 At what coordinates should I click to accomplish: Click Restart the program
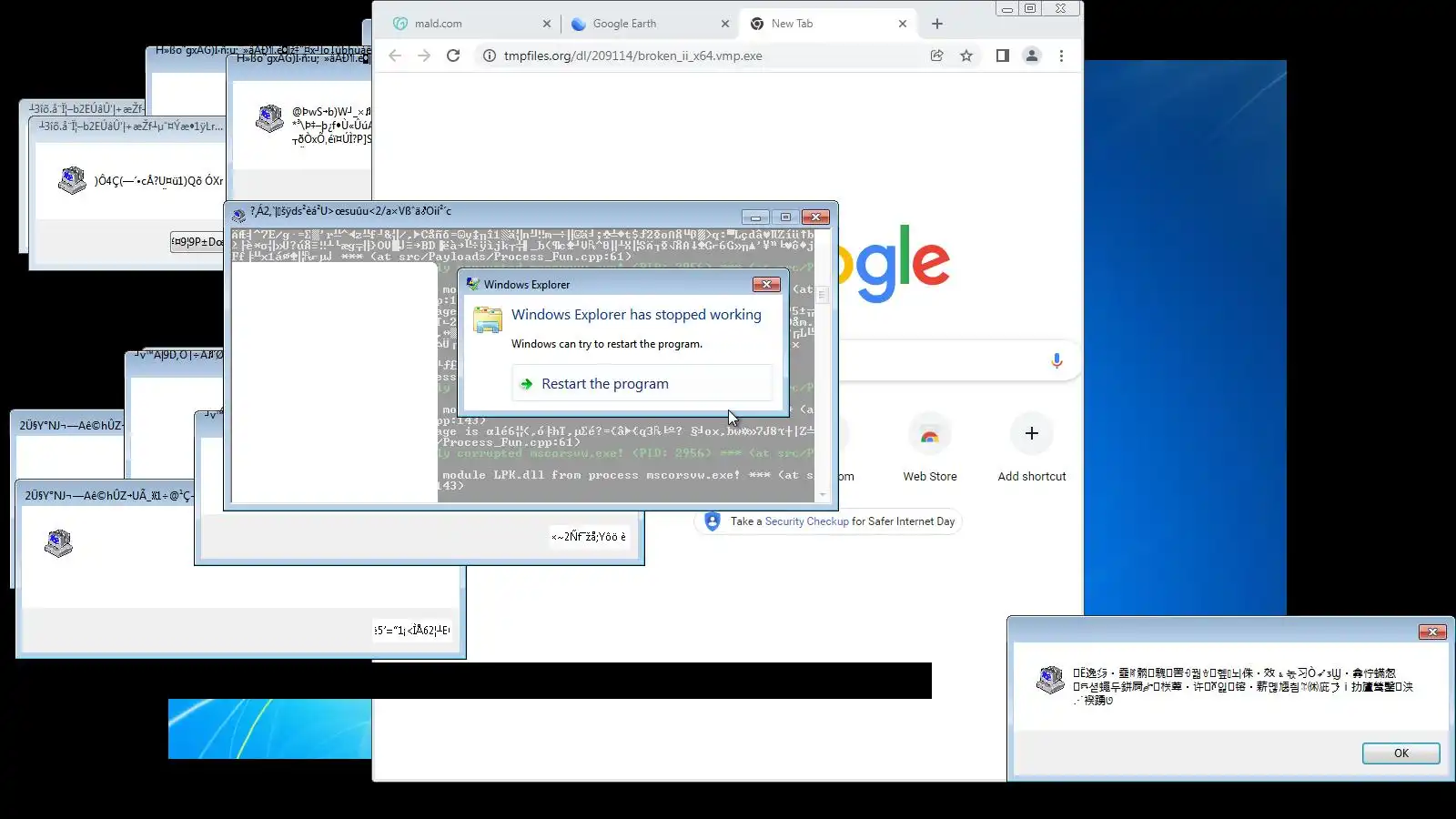(x=642, y=384)
